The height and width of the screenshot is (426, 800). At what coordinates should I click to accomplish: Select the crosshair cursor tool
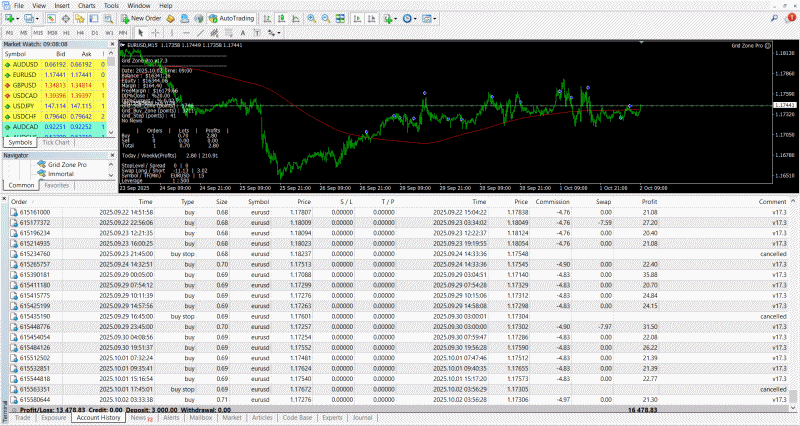pyautogui.click(x=155, y=32)
